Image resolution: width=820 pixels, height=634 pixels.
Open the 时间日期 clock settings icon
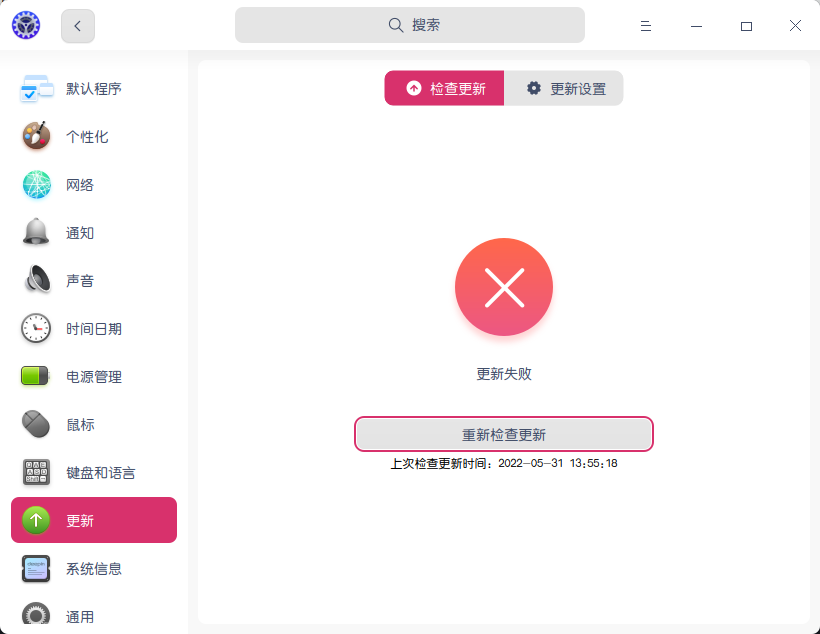pos(36,328)
